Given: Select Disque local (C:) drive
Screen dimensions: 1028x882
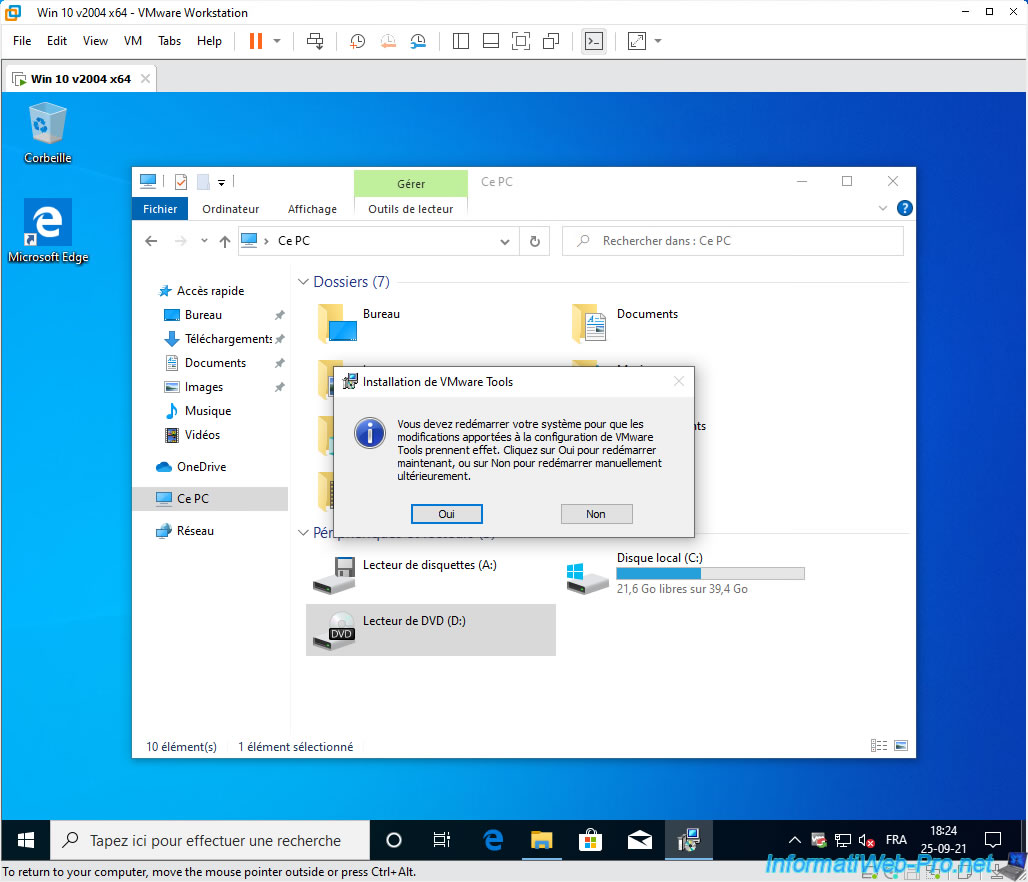Looking at the screenshot, I should coord(686,574).
